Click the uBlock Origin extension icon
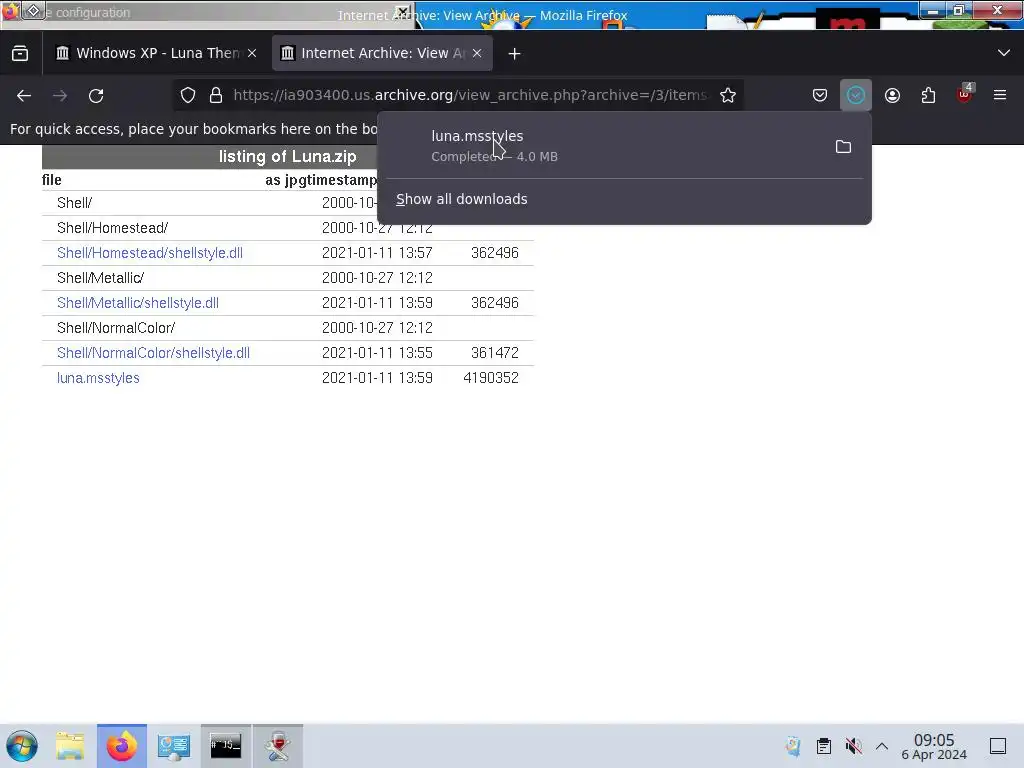1024x768 pixels. pos(965,95)
